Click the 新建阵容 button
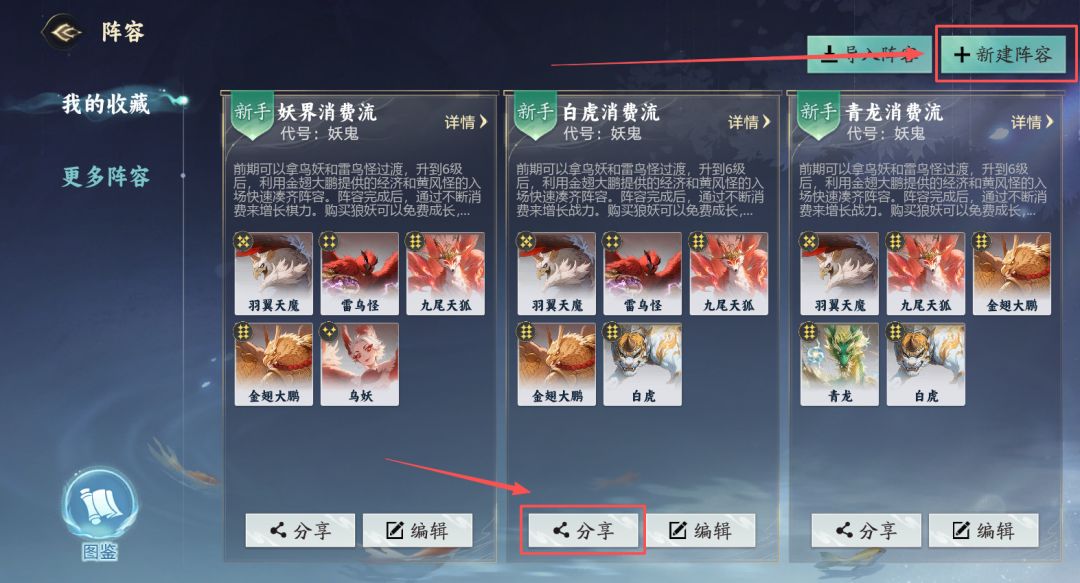 pos(1003,54)
